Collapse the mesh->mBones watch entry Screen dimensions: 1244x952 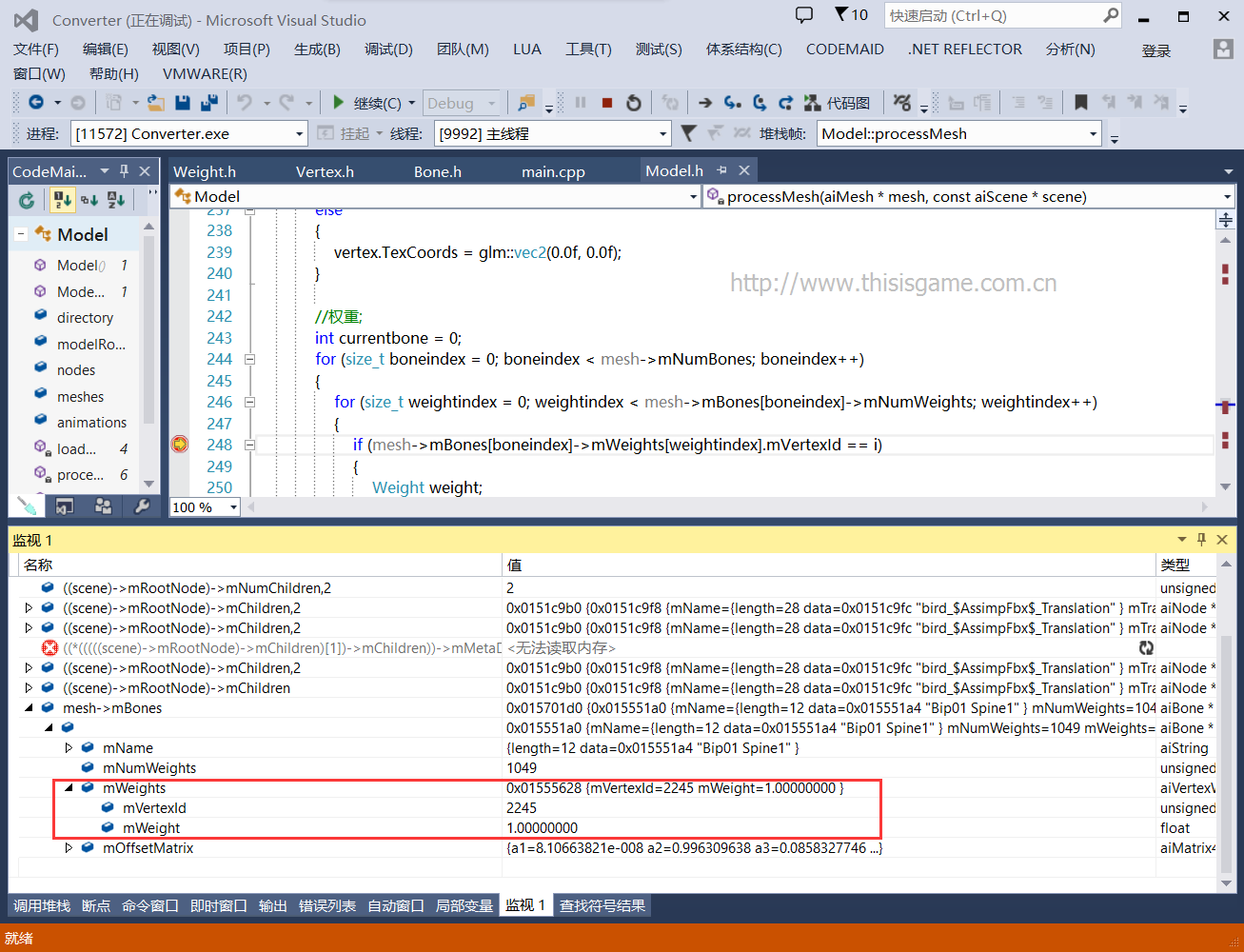click(x=29, y=708)
